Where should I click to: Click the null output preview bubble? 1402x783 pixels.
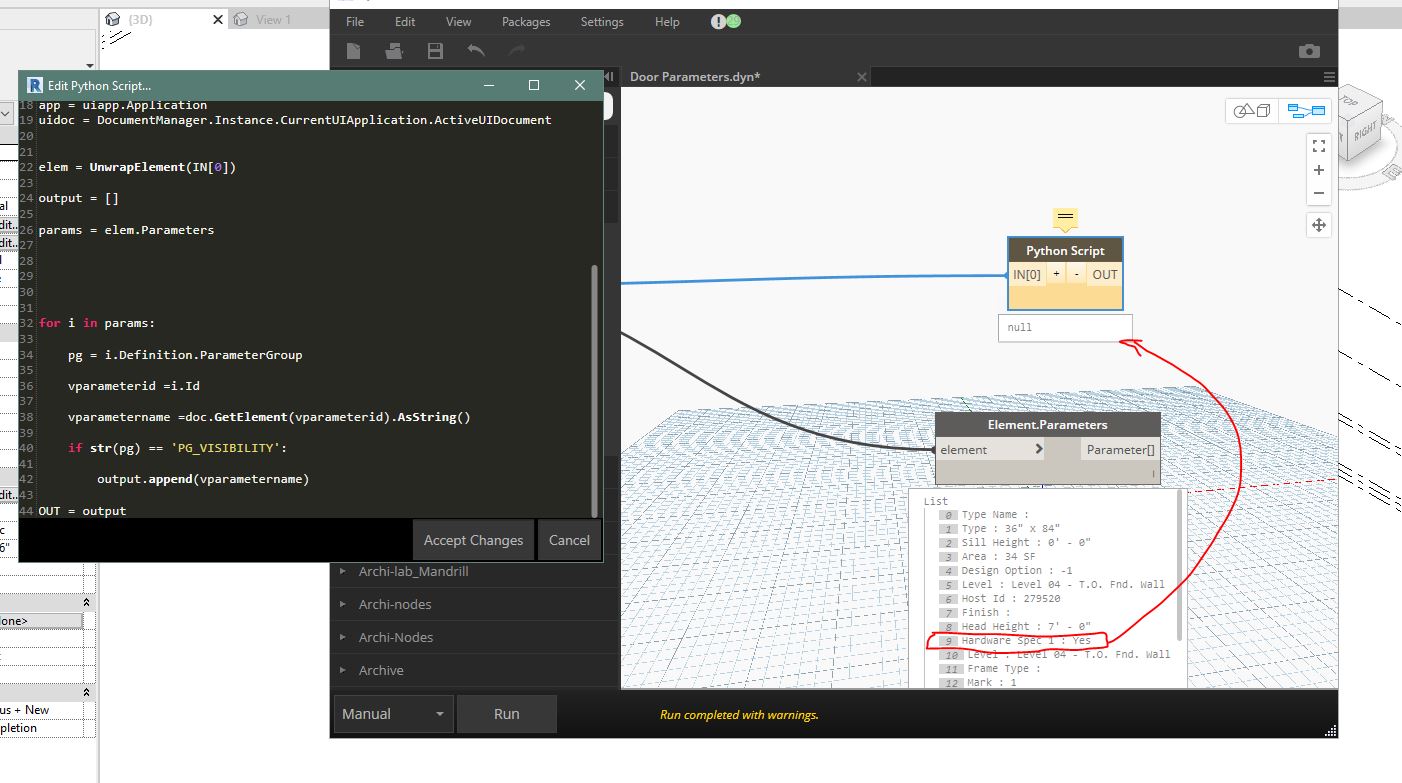1065,328
